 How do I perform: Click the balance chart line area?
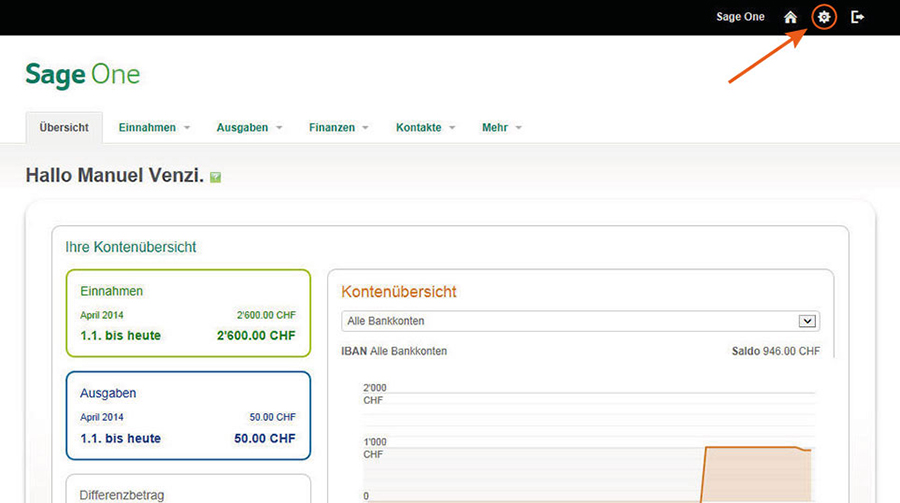(755, 474)
